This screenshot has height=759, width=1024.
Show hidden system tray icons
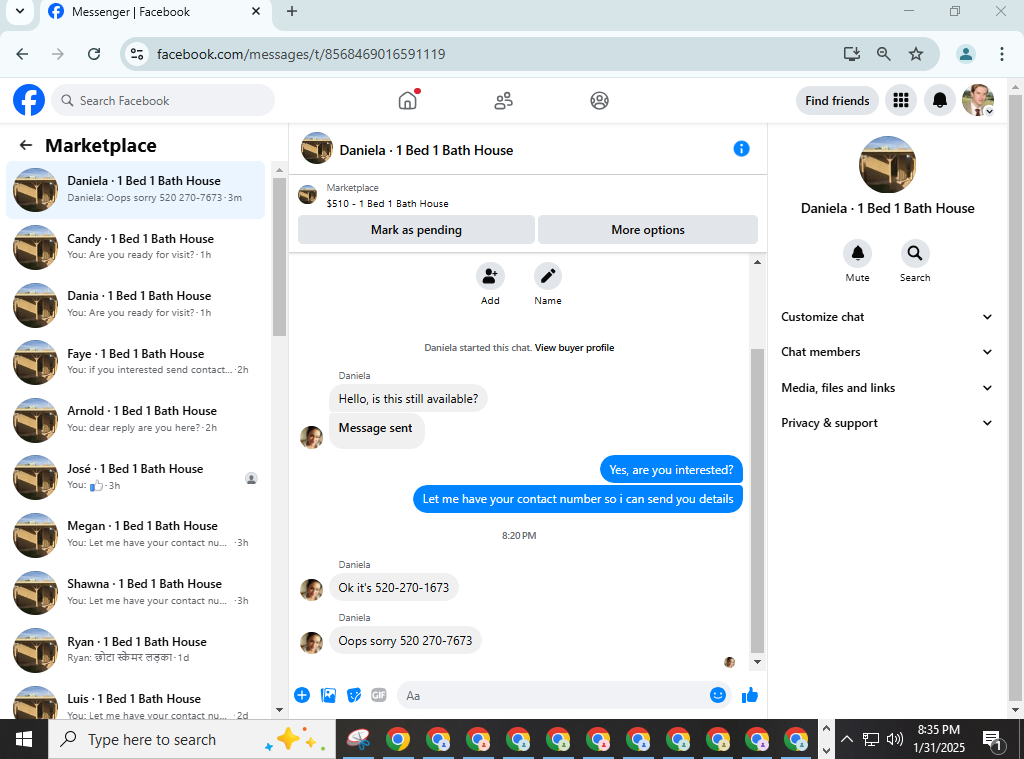click(846, 739)
